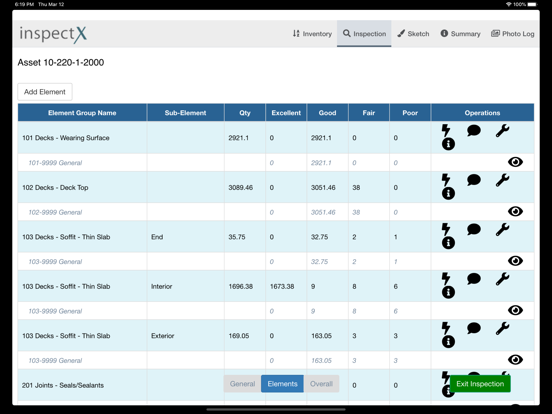The height and width of the screenshot is (414, 552).
Task: Open comment bubble for Thin Slab Interior row
Action: [474, 278]
